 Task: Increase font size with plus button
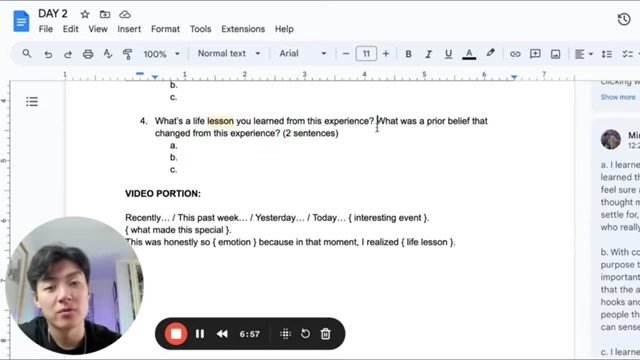pyautogui.click(x=386, y=53)
